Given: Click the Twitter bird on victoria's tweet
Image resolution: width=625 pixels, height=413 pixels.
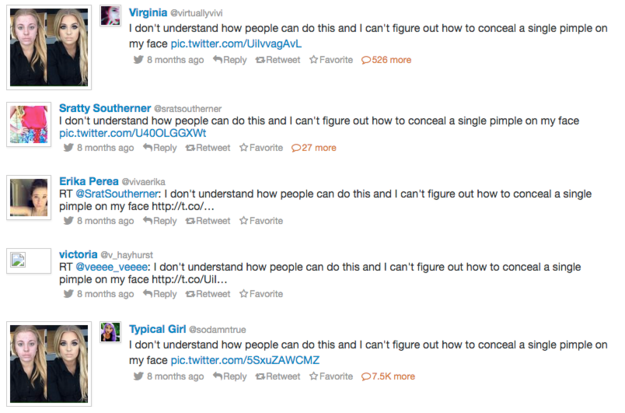Looking at the screenshot, I should click(69, 294).
